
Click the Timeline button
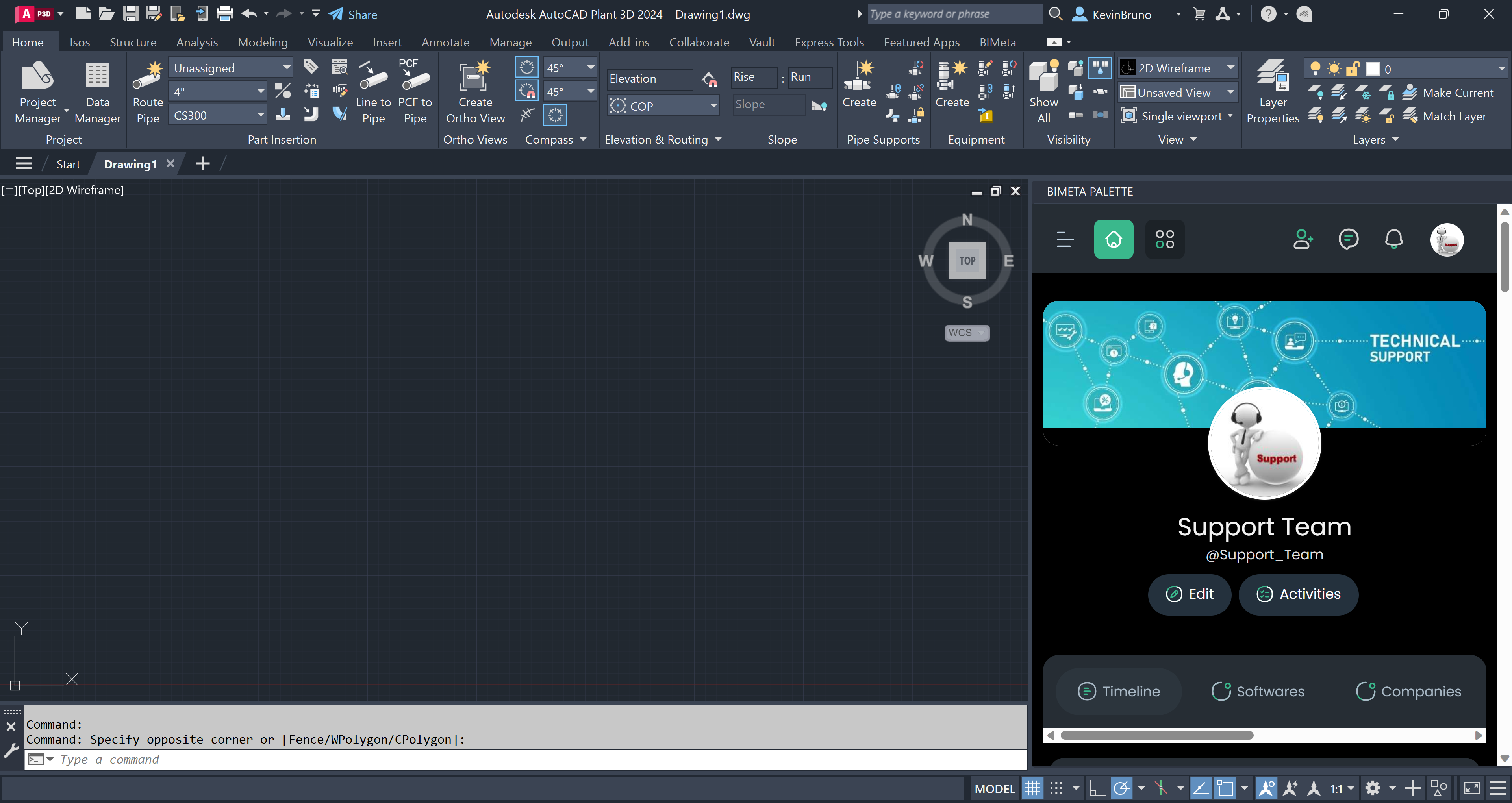pos(1118,692)
